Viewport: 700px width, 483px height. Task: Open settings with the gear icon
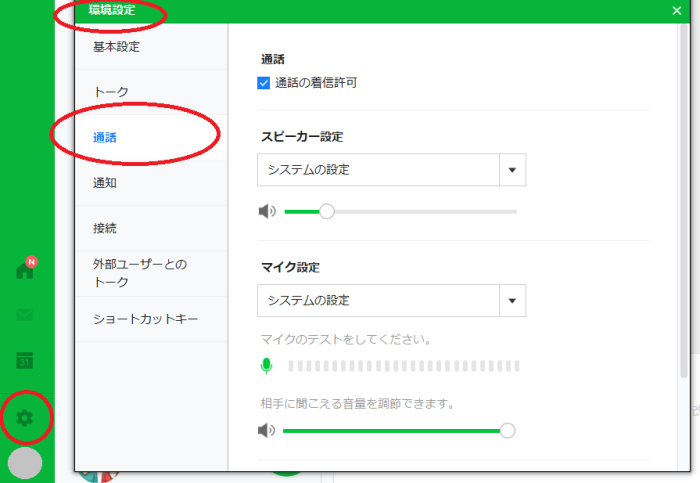coord(25,418)
